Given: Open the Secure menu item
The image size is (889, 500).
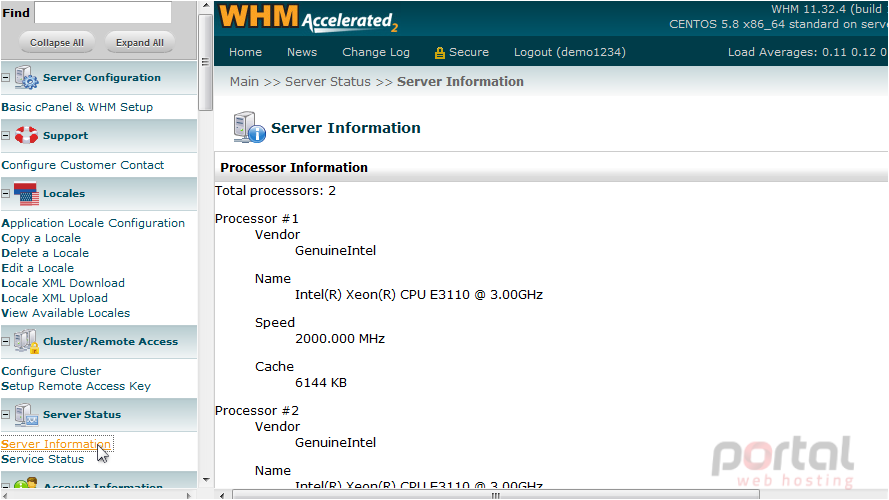Looking at the screenshot, I should pyautogui.click(x=468, y=52).
